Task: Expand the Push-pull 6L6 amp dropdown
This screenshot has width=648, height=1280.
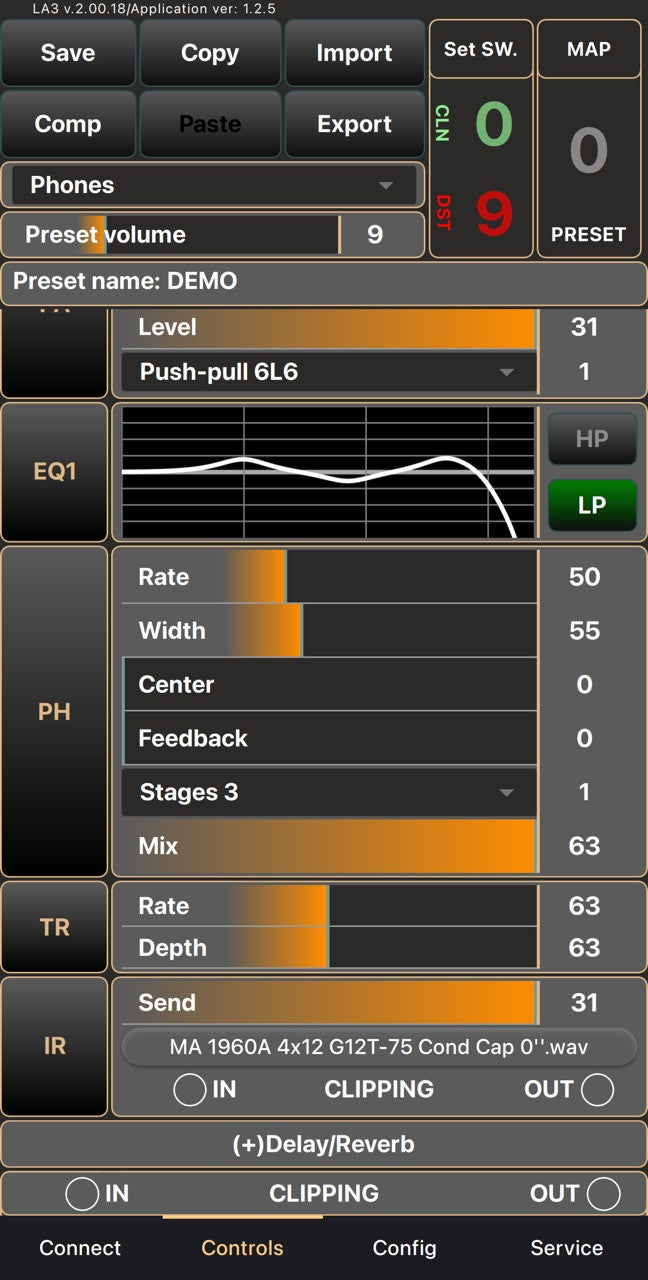Action: [x=329, y=372]
